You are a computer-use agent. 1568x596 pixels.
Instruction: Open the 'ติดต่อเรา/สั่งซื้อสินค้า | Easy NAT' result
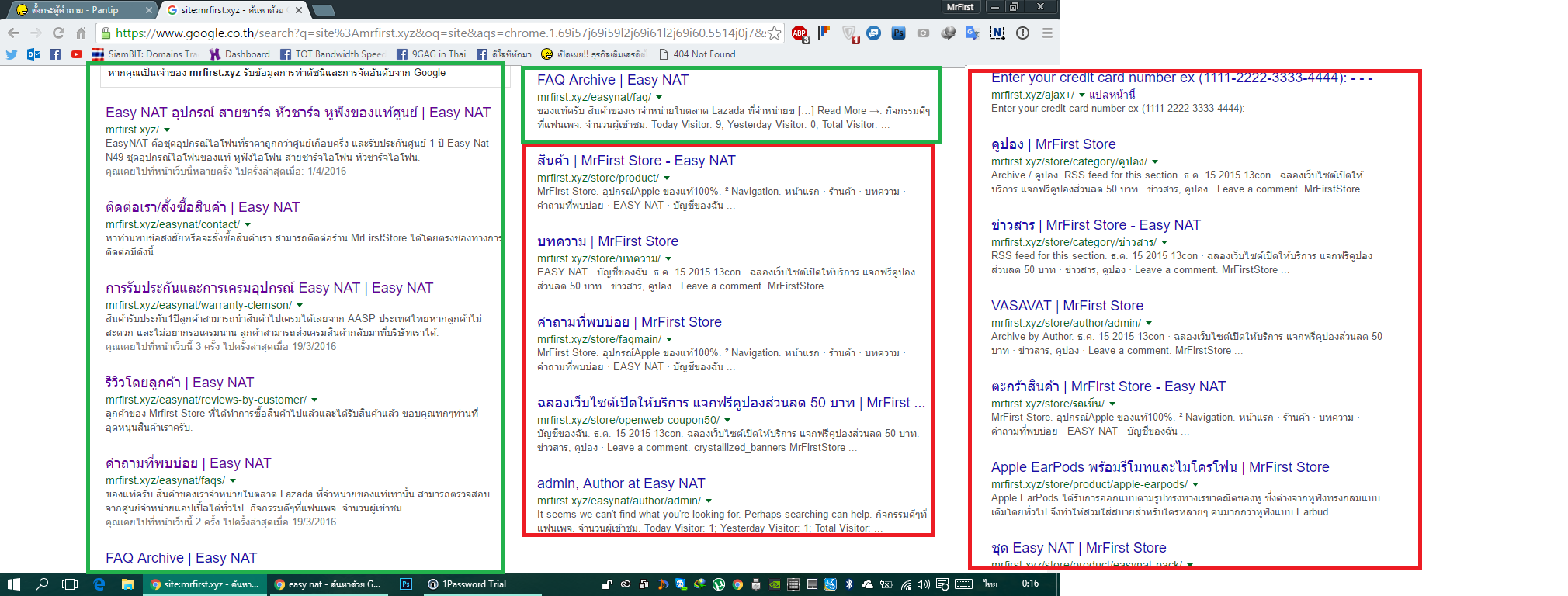click(203, 207)
